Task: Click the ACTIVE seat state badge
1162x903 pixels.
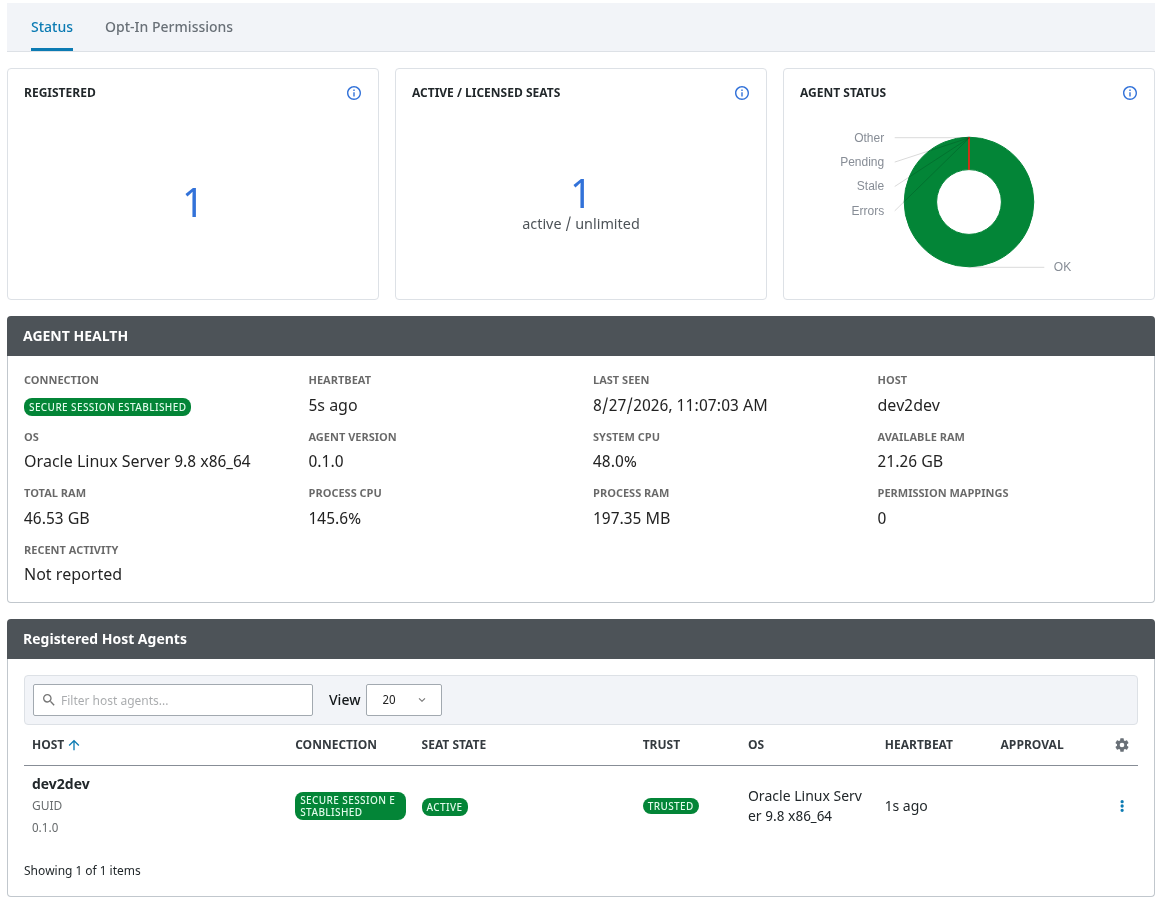Action: pos(445,807)
